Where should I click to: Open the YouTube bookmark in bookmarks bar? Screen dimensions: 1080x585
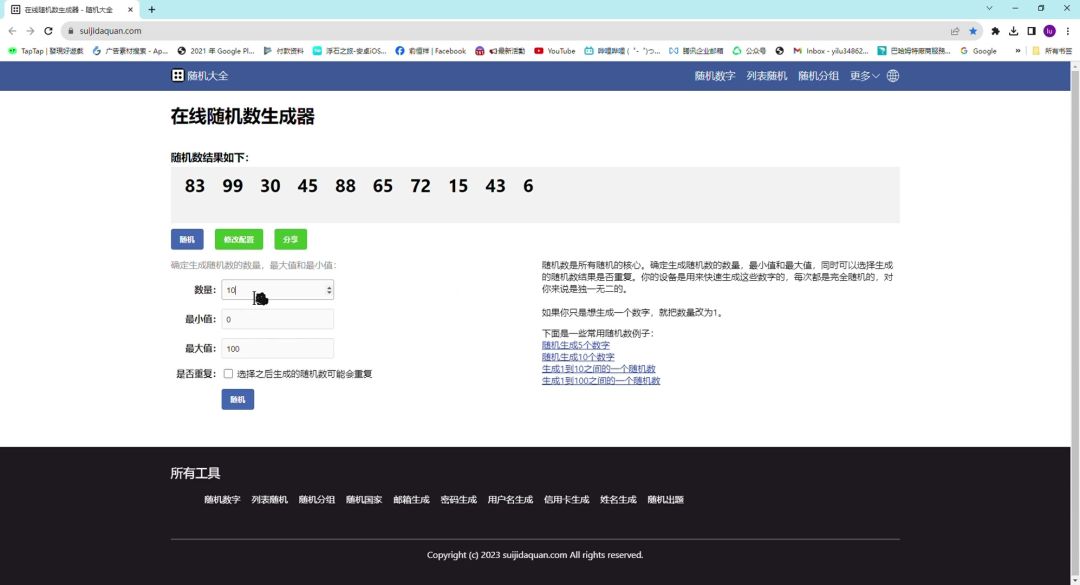pyautogui.click(x=555, y=51)
